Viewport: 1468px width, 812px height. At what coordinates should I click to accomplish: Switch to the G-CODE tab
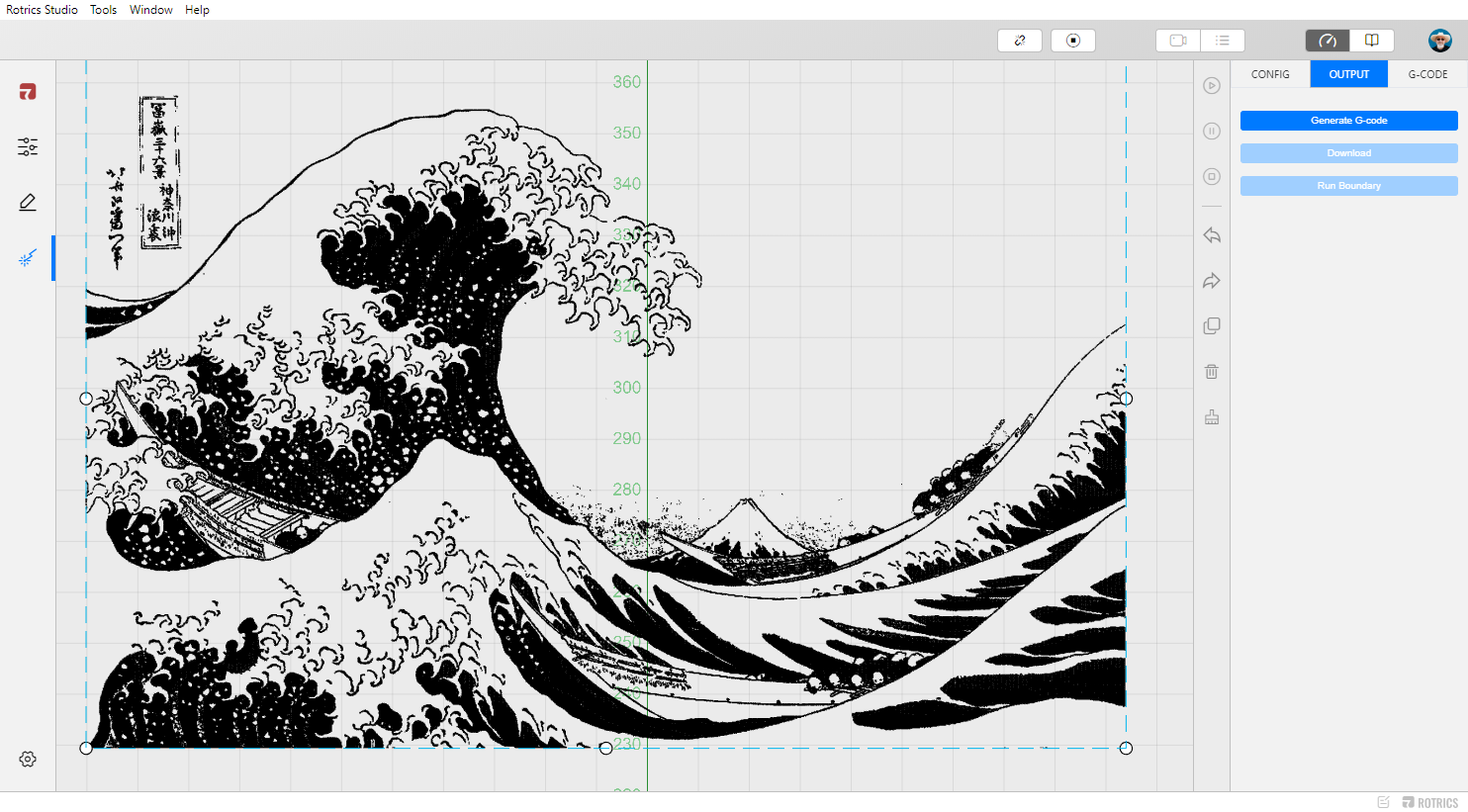coord(1427,74)
